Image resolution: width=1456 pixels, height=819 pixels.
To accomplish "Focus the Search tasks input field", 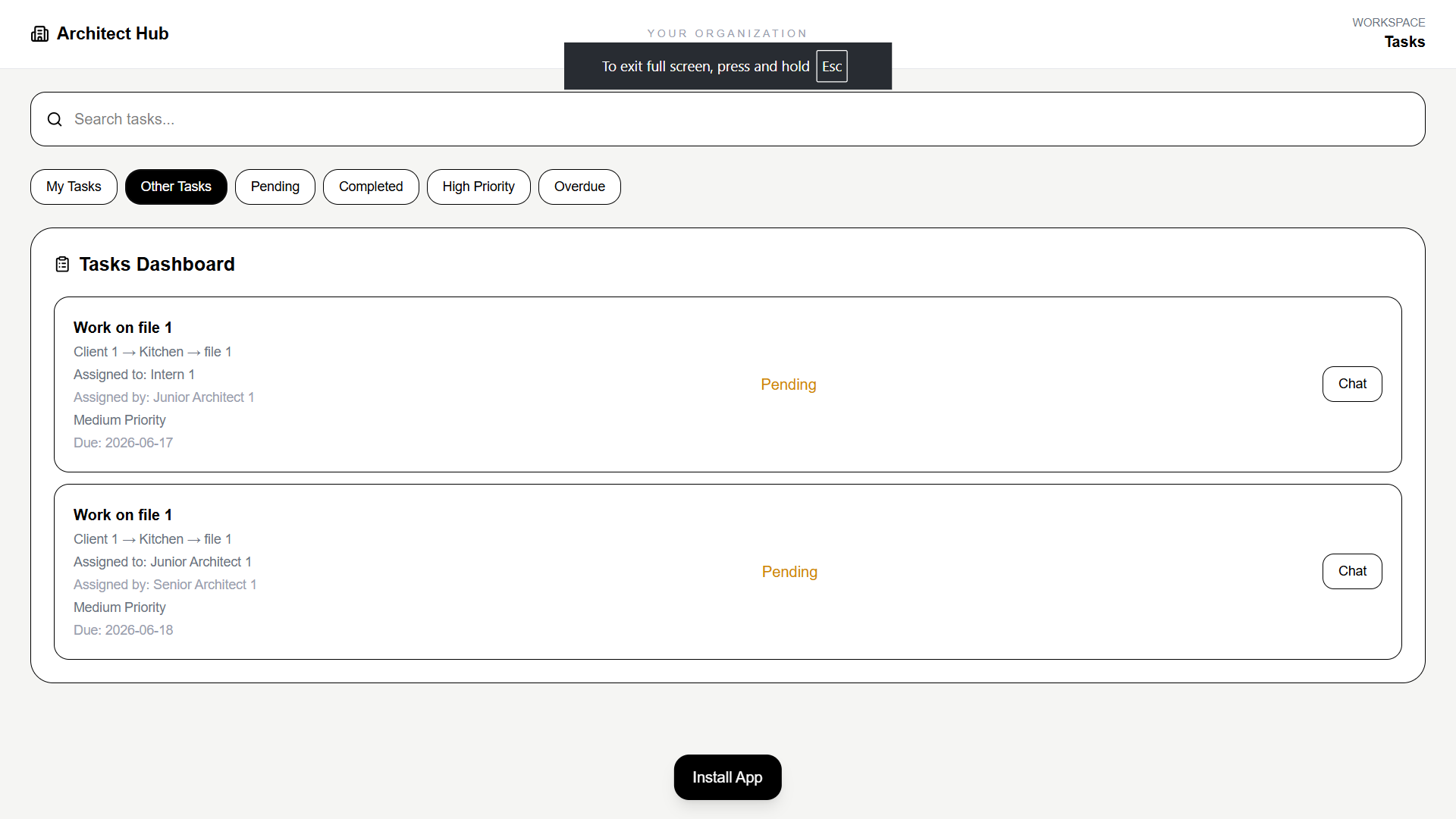I will pyautogui.click(x=728, y=119).
